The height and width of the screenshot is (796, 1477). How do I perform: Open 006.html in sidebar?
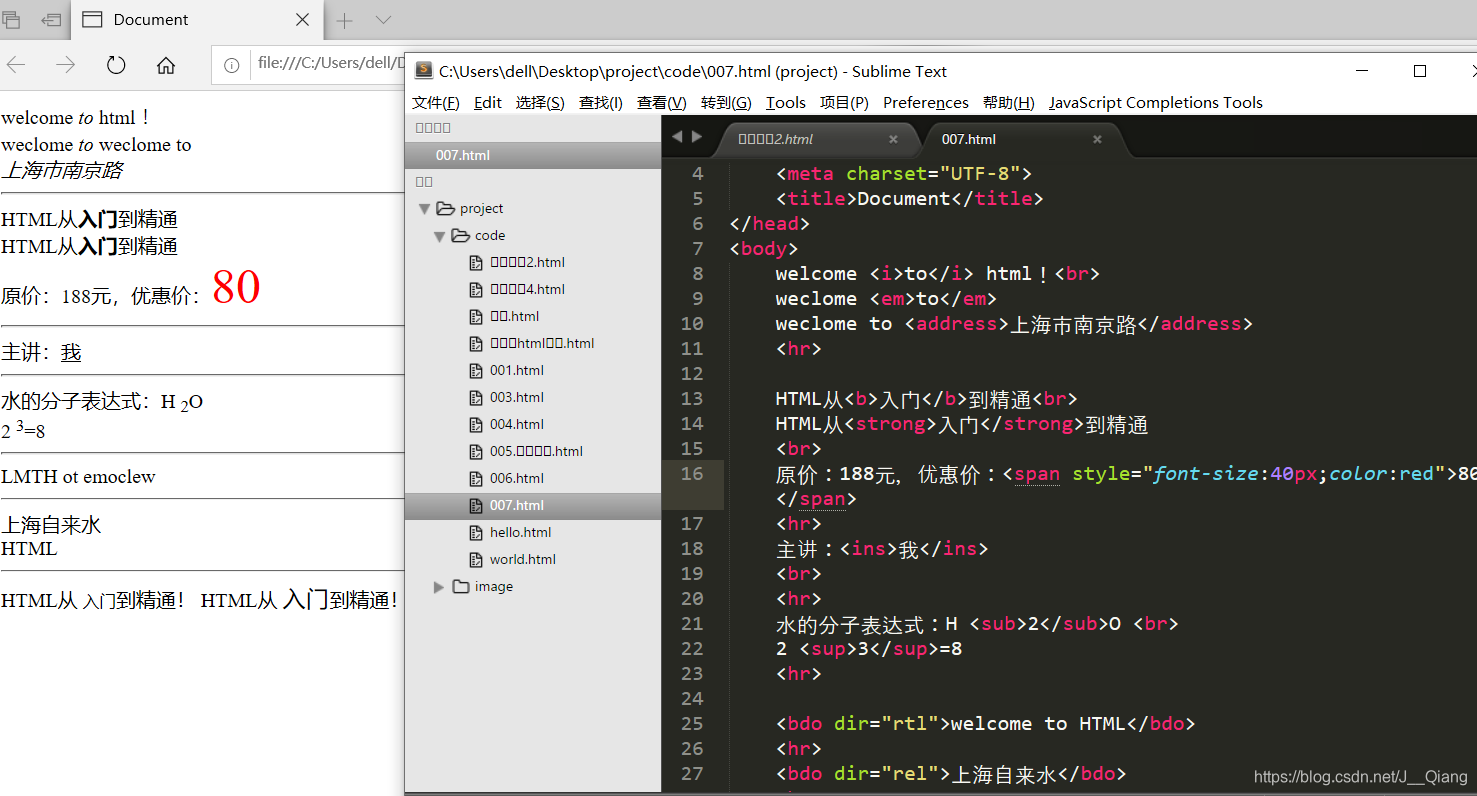[x=516, y=478]
